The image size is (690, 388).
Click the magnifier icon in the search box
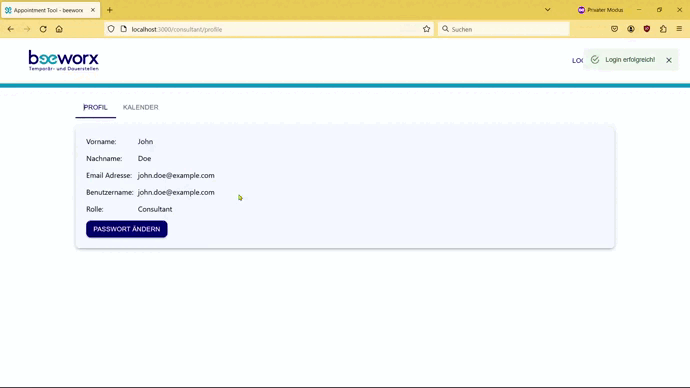pyautogui.click(x=445, y=29)
